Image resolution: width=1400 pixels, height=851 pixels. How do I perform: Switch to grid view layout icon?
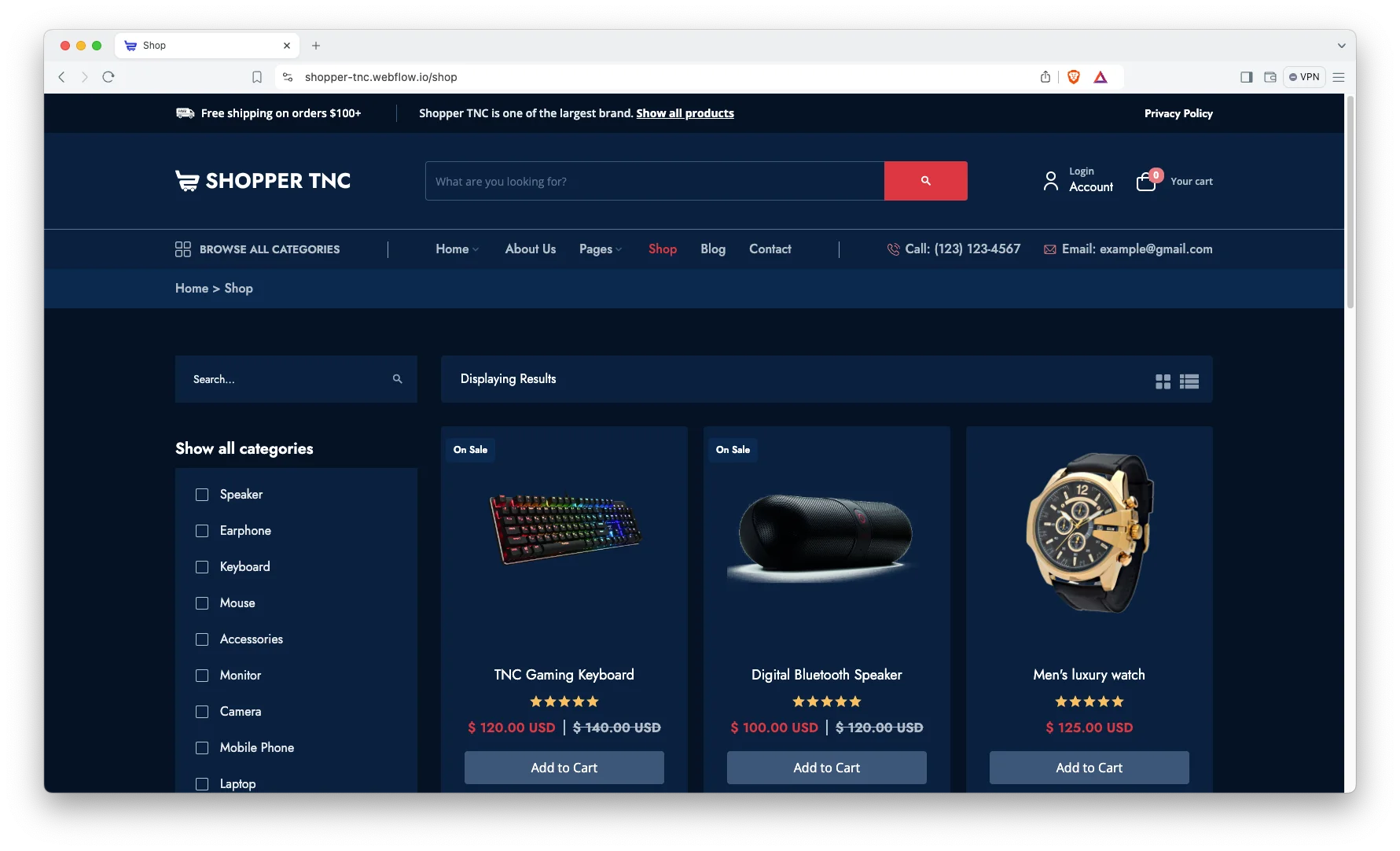(1163, 381)
